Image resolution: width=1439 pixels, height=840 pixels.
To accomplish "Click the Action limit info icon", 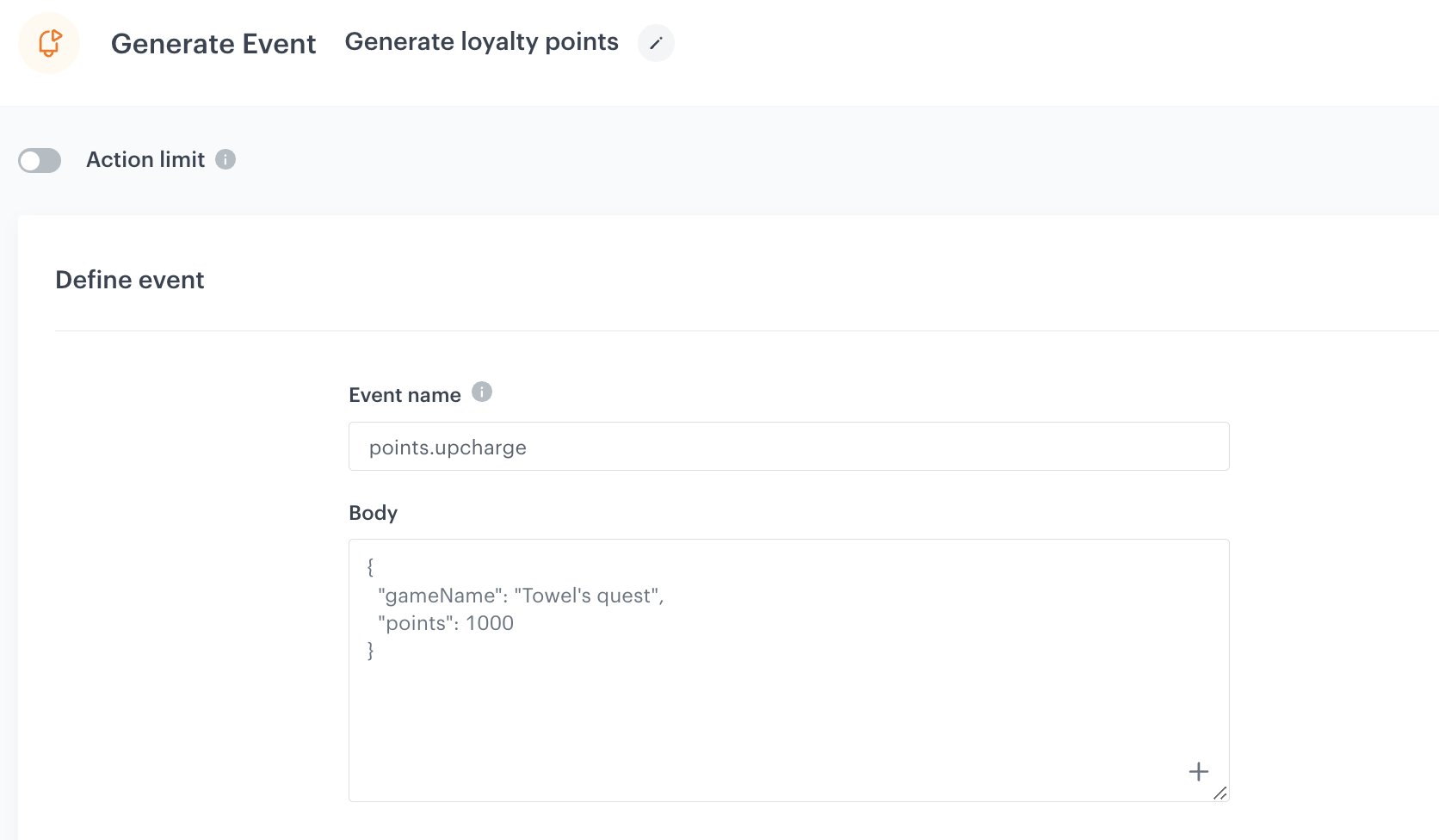I will [x=225, y=159].
